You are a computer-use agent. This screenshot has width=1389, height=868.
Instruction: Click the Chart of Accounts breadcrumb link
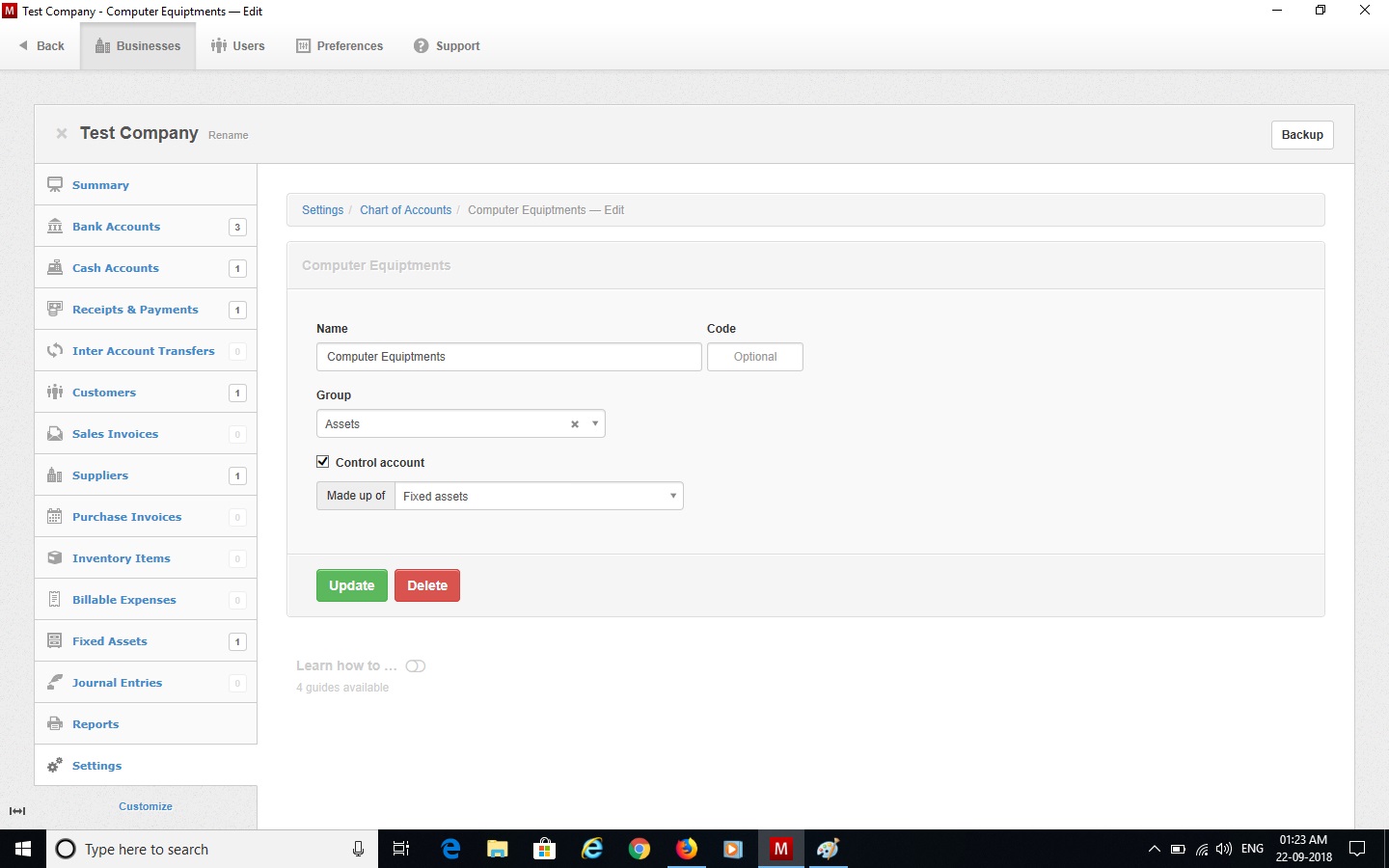click(405, 210)
